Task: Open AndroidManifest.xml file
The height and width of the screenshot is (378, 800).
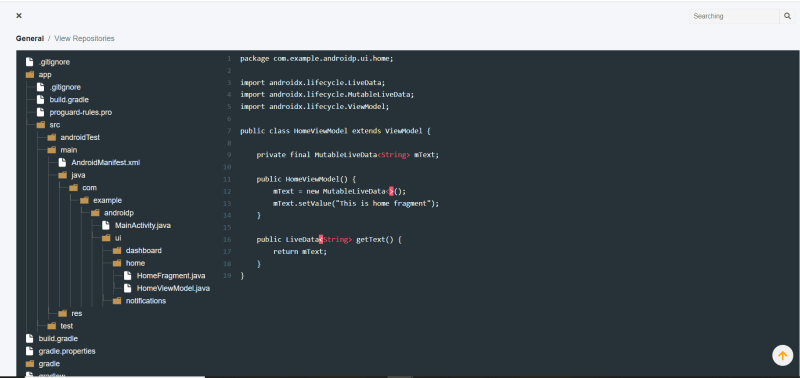Action: pos(105,163)
